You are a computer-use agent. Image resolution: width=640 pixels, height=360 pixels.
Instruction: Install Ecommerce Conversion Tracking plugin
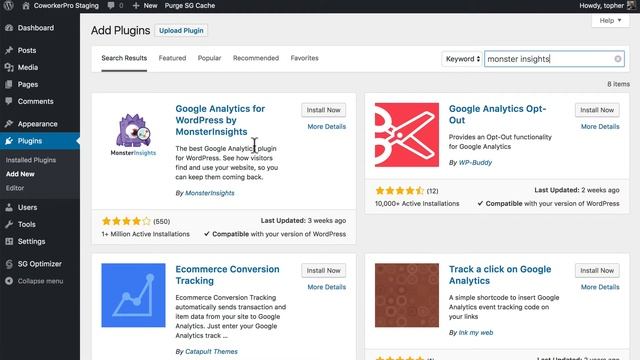pyautogui.click(x=324, y=270)
